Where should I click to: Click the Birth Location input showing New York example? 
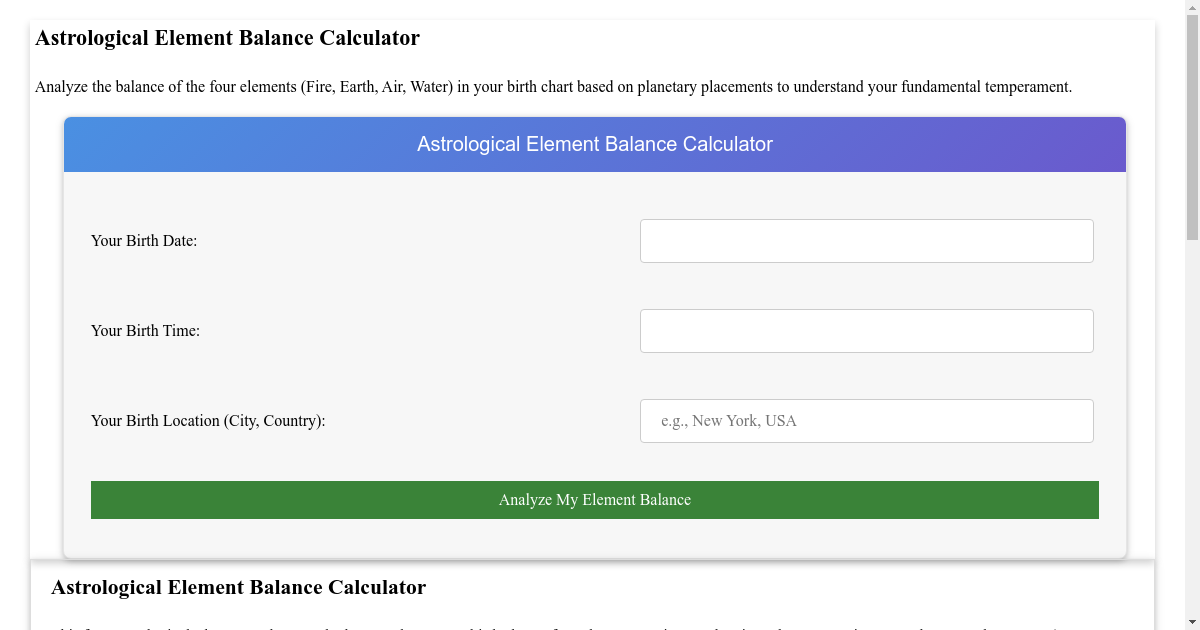point(866,420)
